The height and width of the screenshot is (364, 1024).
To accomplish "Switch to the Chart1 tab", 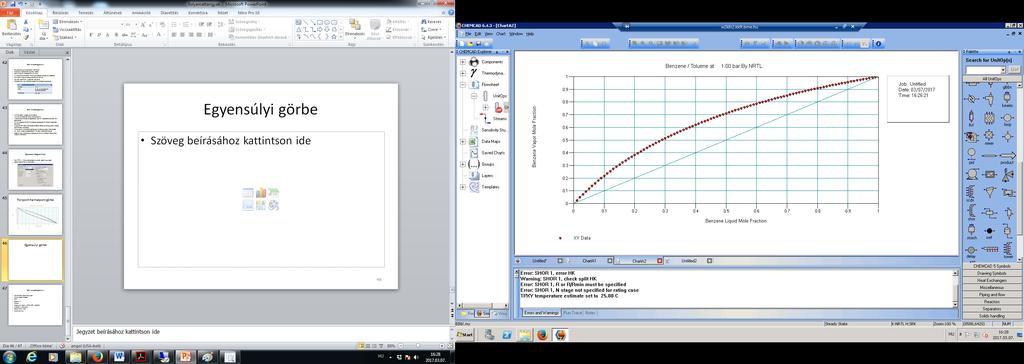I will click(x=590, y=261).
